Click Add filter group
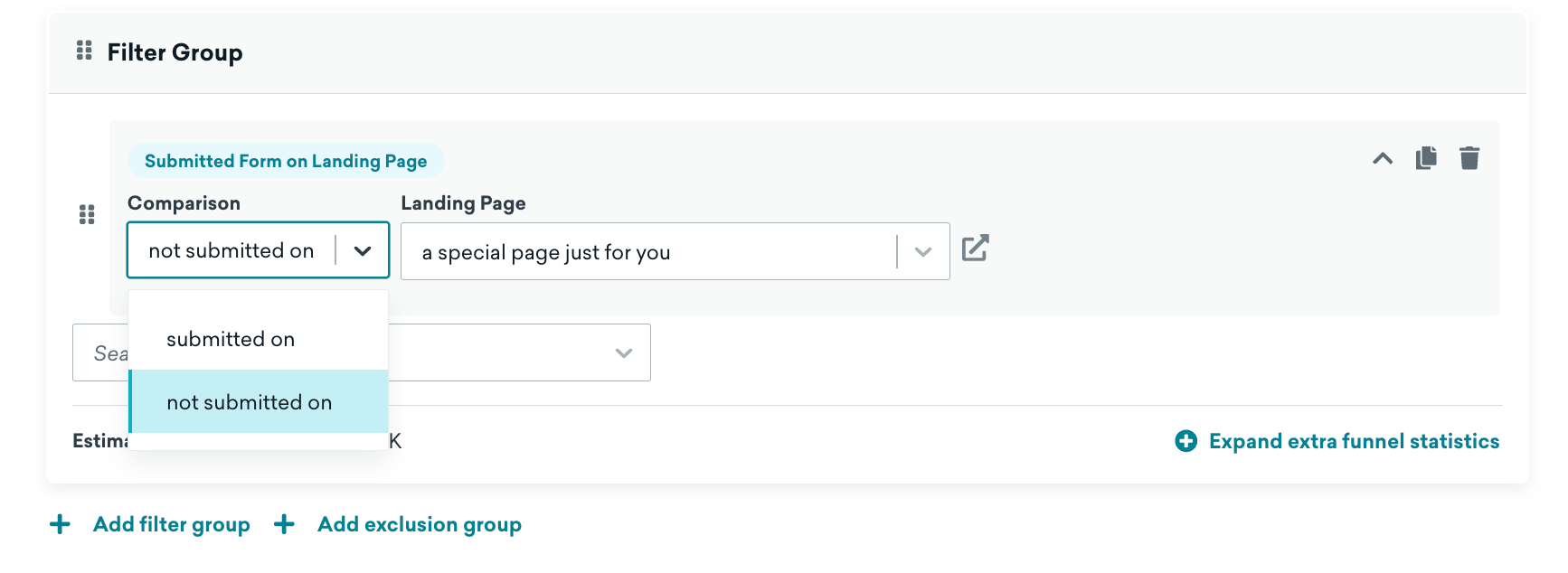Image resolution: width=1568 pixels, height=573 pixels. click(171, 524)
